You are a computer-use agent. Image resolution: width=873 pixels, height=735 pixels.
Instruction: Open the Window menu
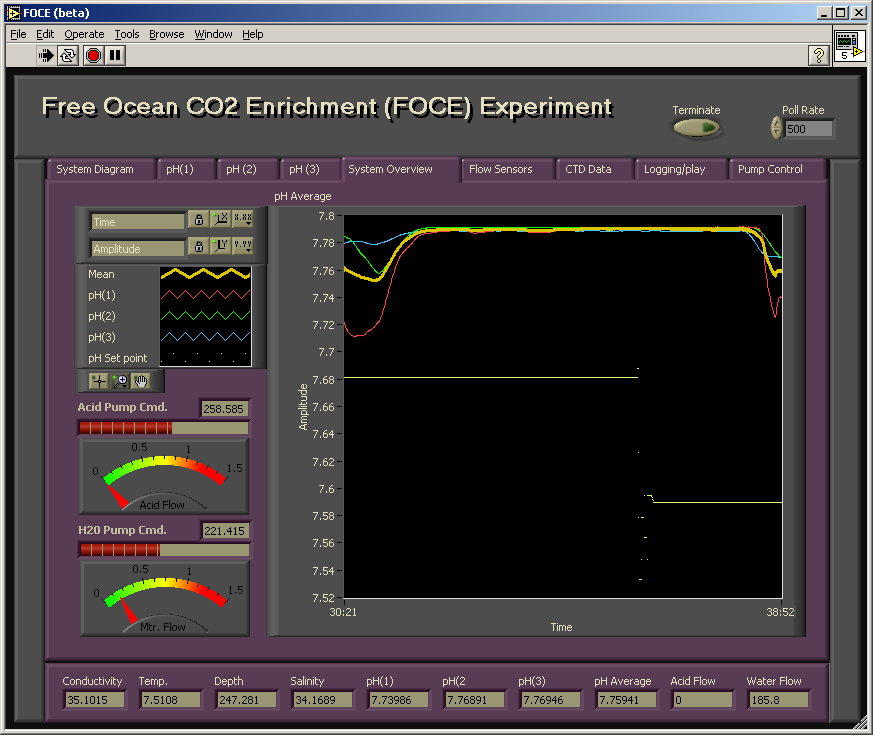[x=213, y=35]
